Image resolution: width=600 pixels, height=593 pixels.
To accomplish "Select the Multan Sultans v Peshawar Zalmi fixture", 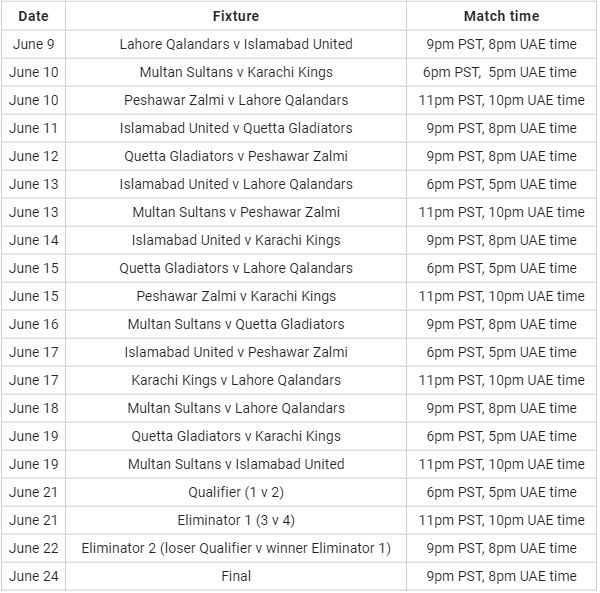I will coord(236,212).
